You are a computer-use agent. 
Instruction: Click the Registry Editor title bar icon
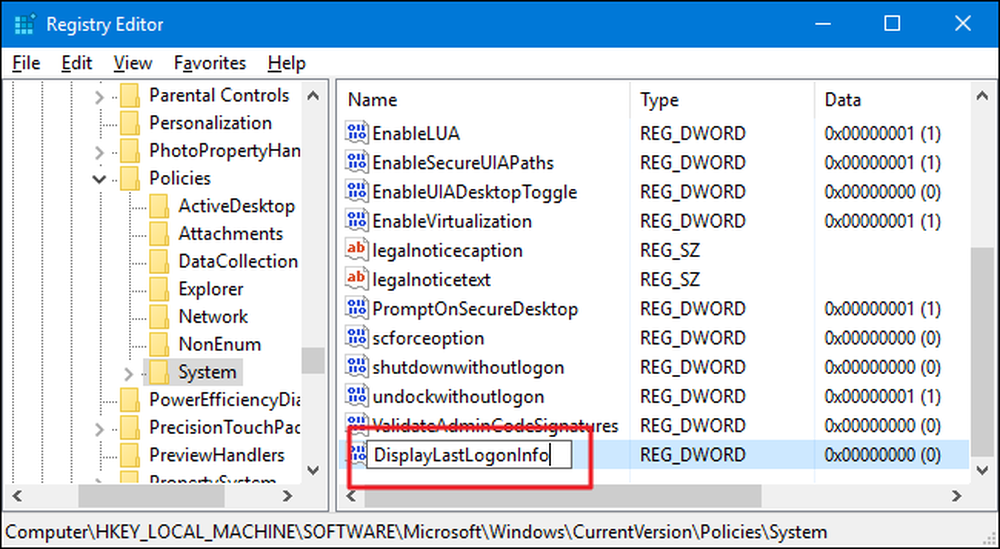coord(24,25)
